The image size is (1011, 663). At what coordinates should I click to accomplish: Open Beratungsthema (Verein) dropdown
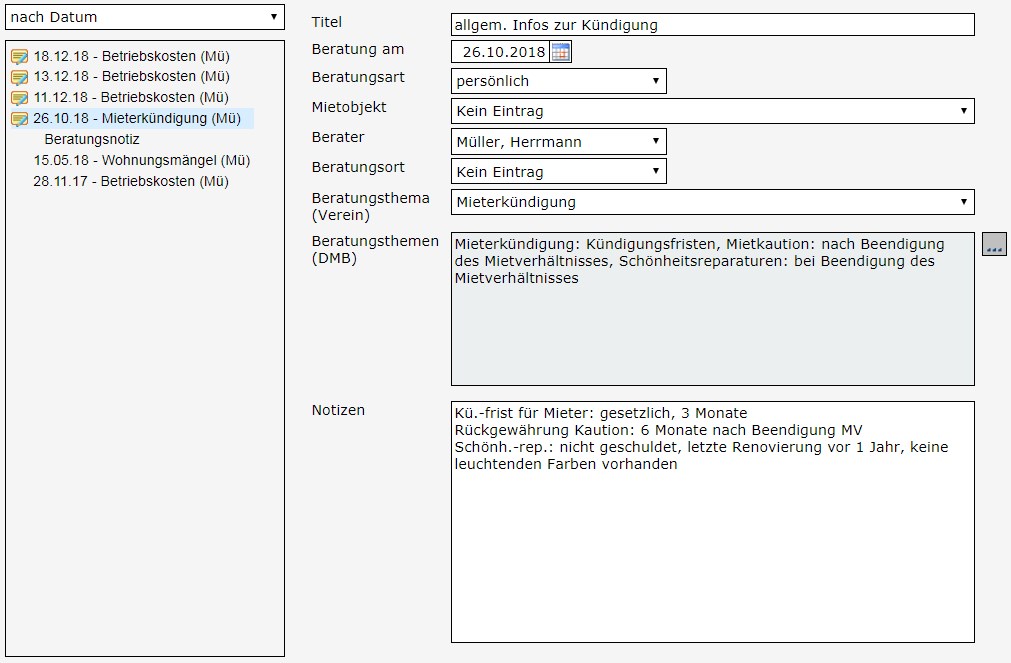[712, 202]
